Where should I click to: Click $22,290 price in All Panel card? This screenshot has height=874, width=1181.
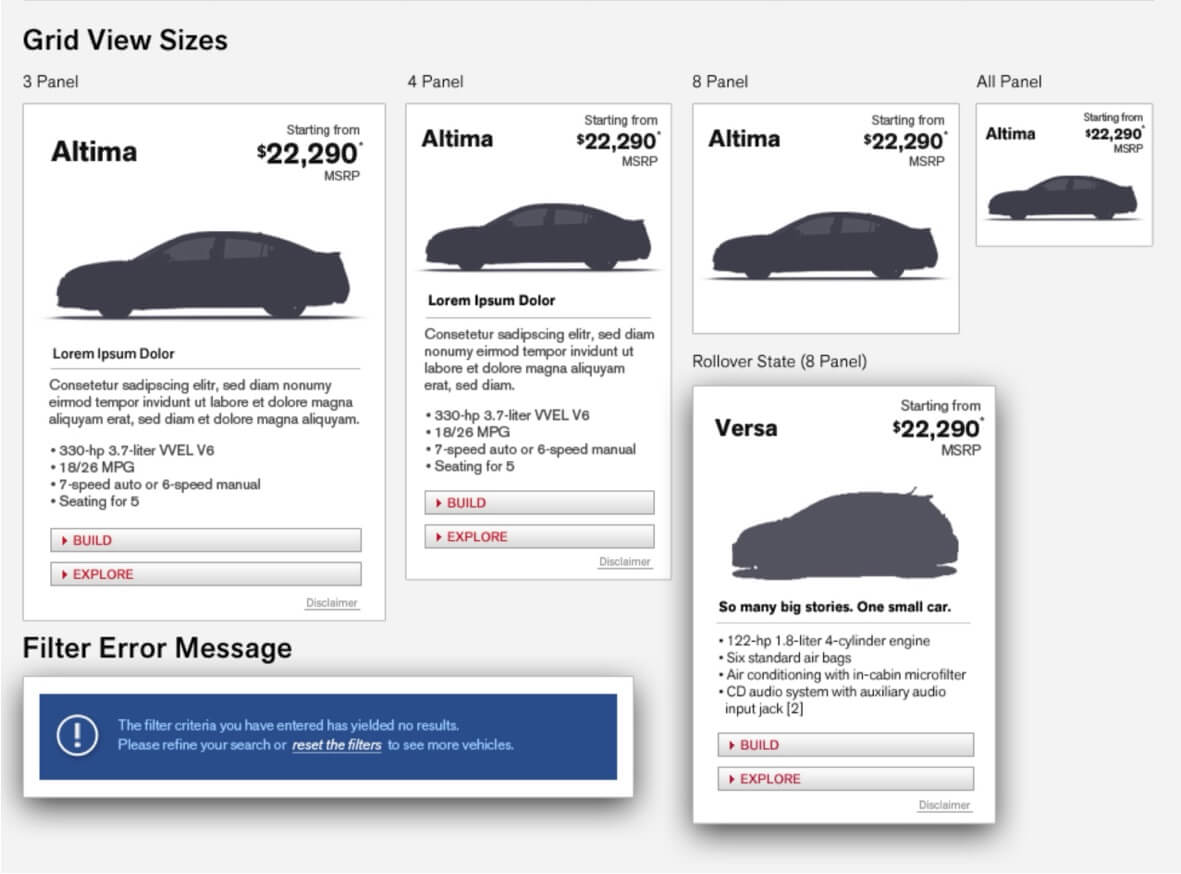(x=1113, y=134)
